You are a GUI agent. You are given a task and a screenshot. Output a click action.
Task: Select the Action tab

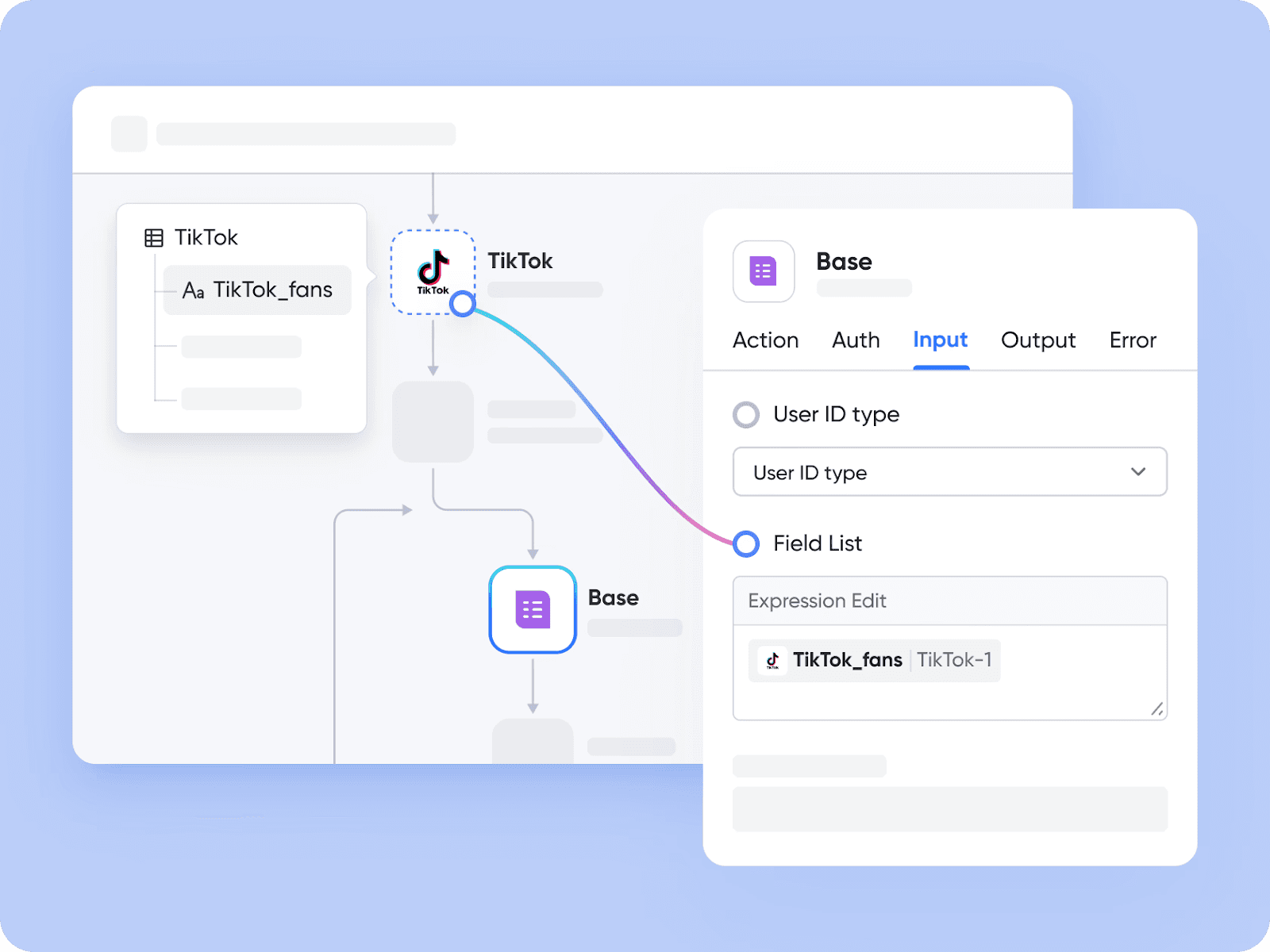pos(765,340)
